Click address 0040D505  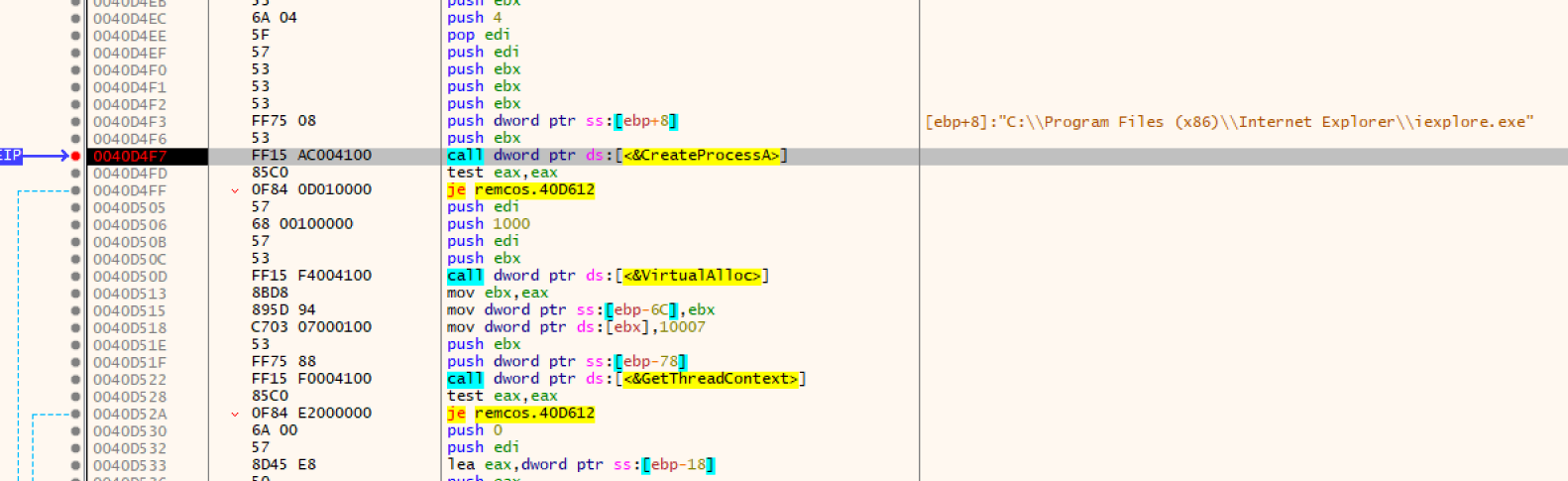(x=130, y=207)
